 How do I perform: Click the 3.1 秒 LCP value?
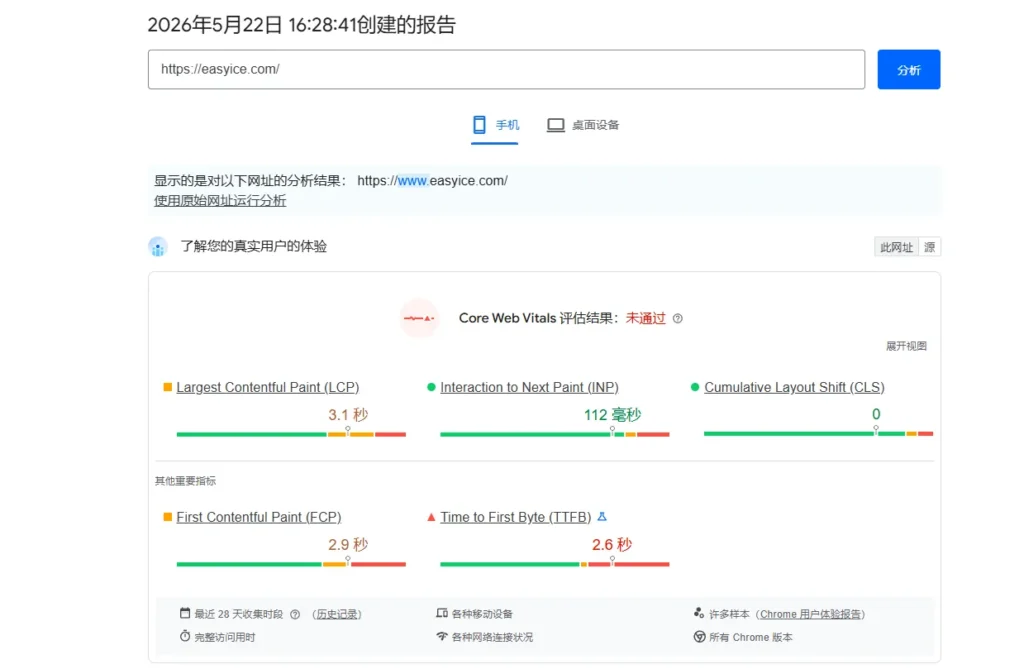(x=348, y=415)
